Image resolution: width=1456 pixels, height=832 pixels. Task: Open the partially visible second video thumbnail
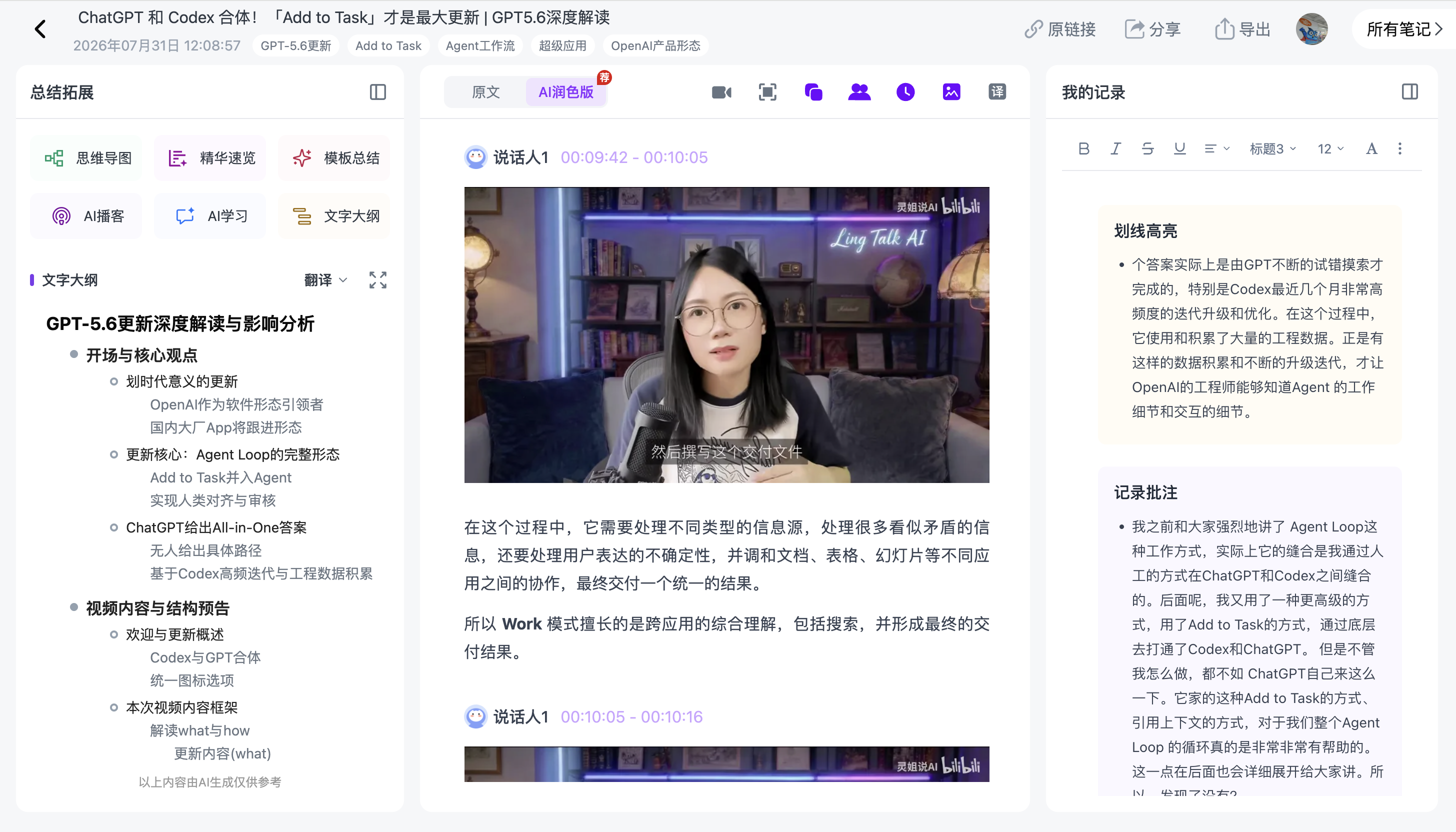coord(726,764)
